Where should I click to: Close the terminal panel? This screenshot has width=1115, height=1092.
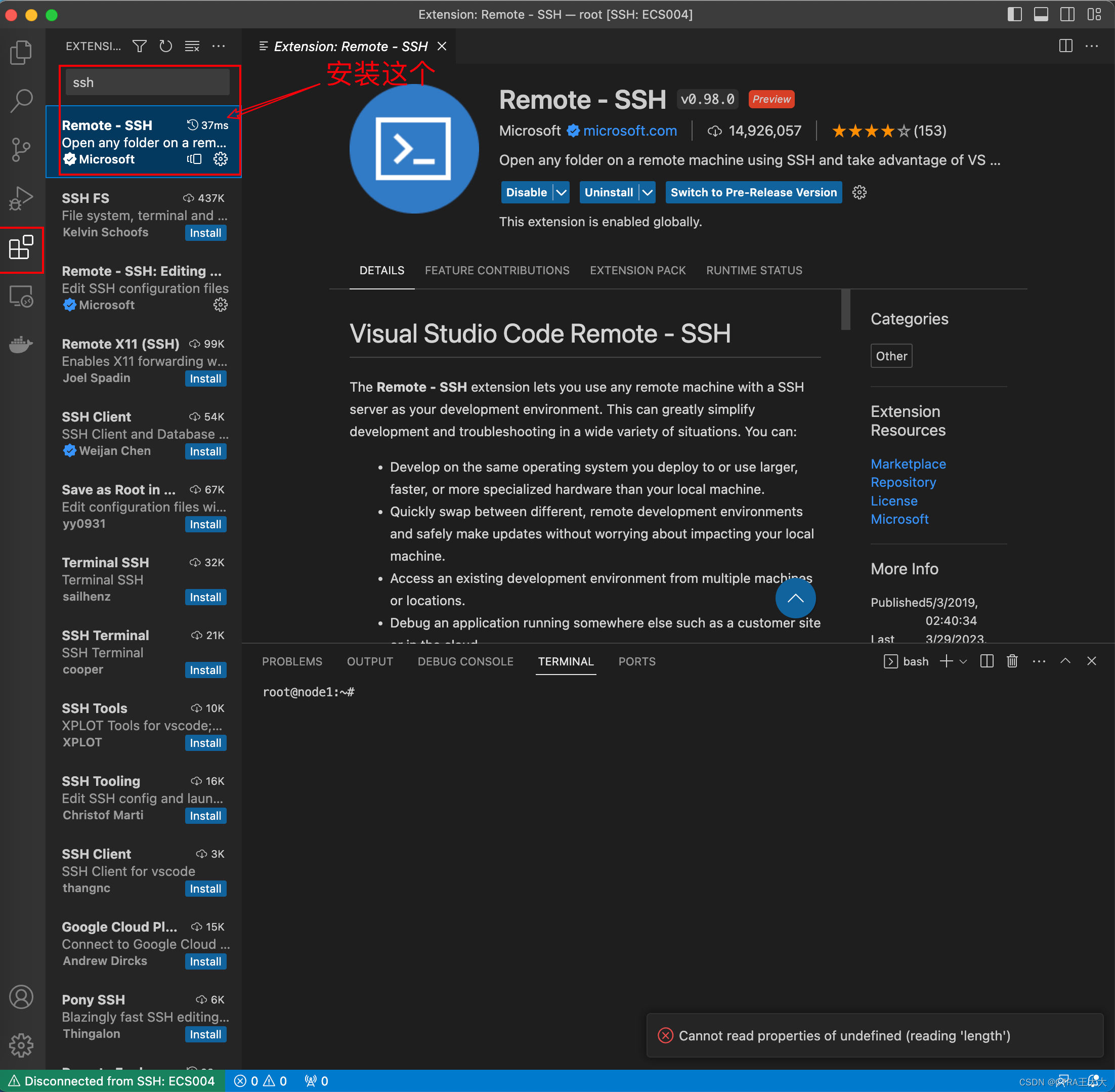point(1092,661)
